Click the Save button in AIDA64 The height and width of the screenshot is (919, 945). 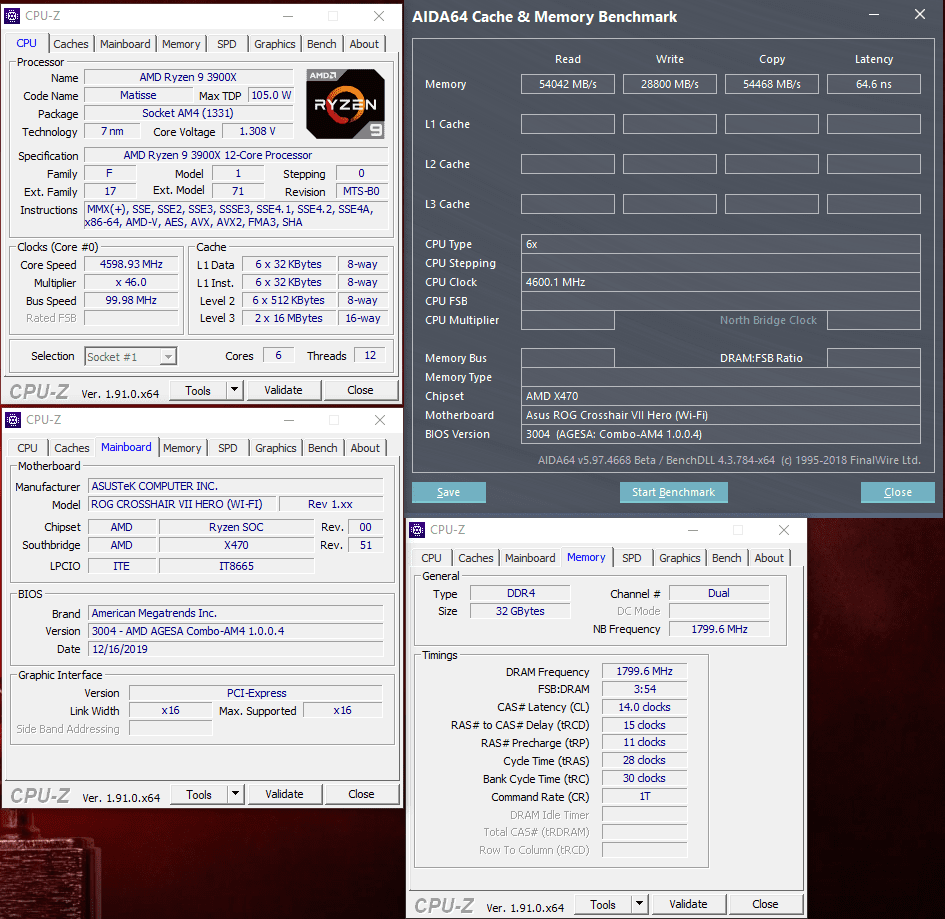[448, 492]
